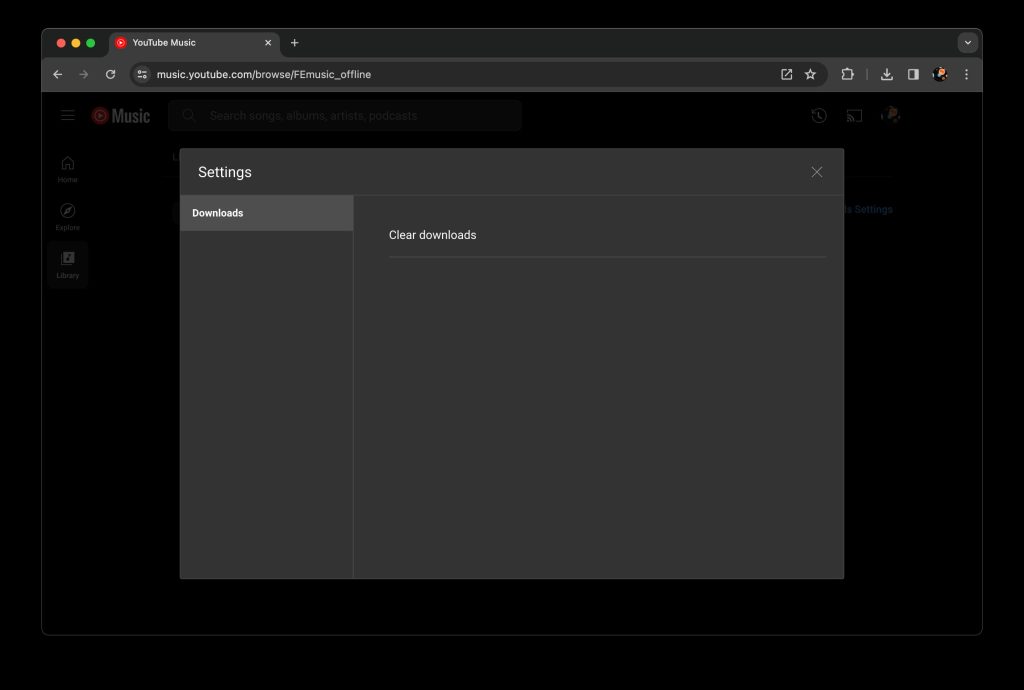View site information in the address bar
The image size is (1024, 690).
click(x=142, y=74)
